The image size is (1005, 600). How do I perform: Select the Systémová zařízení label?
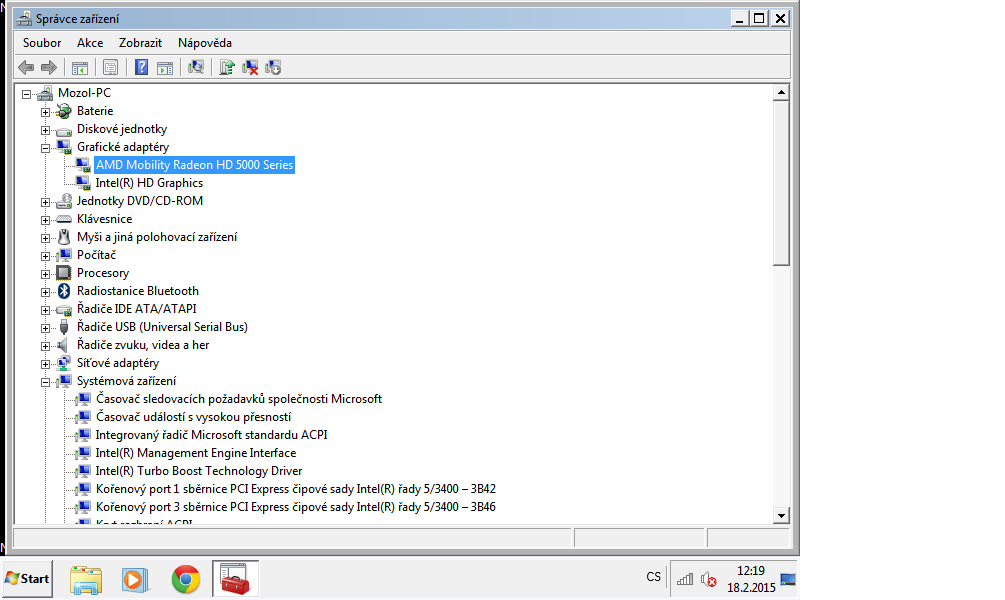tap(126, 381)
